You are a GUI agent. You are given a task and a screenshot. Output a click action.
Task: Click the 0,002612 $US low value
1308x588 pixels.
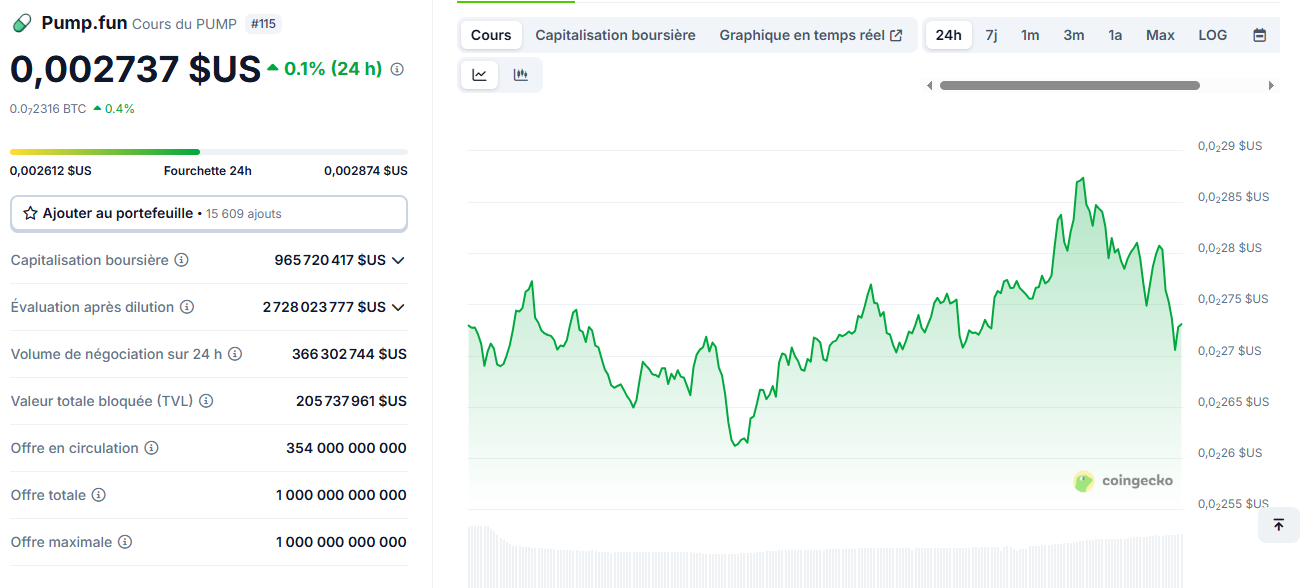(50, 171)
